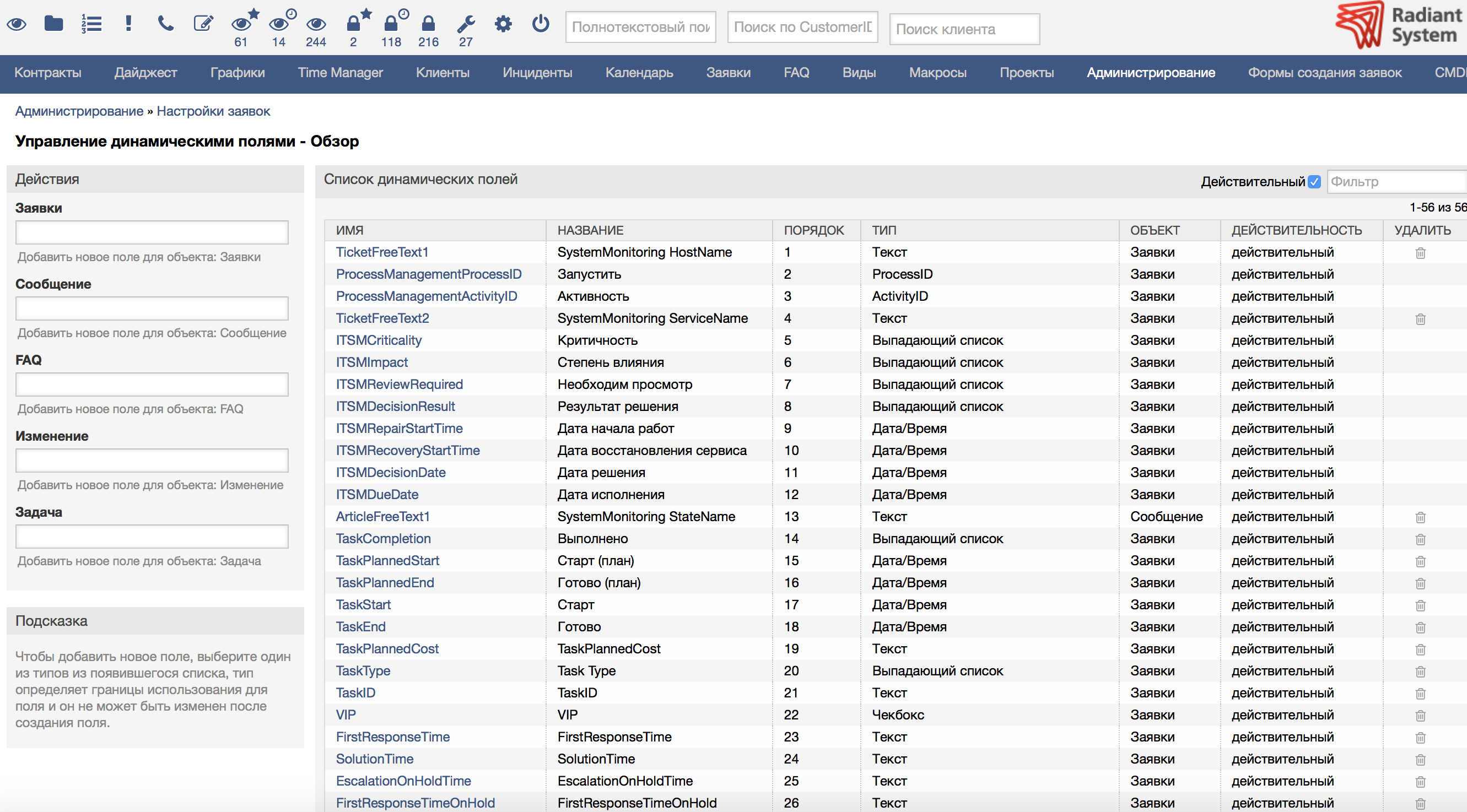Open the Изменение field type dropdown
Screen dimensions: 1467x812
152,460
